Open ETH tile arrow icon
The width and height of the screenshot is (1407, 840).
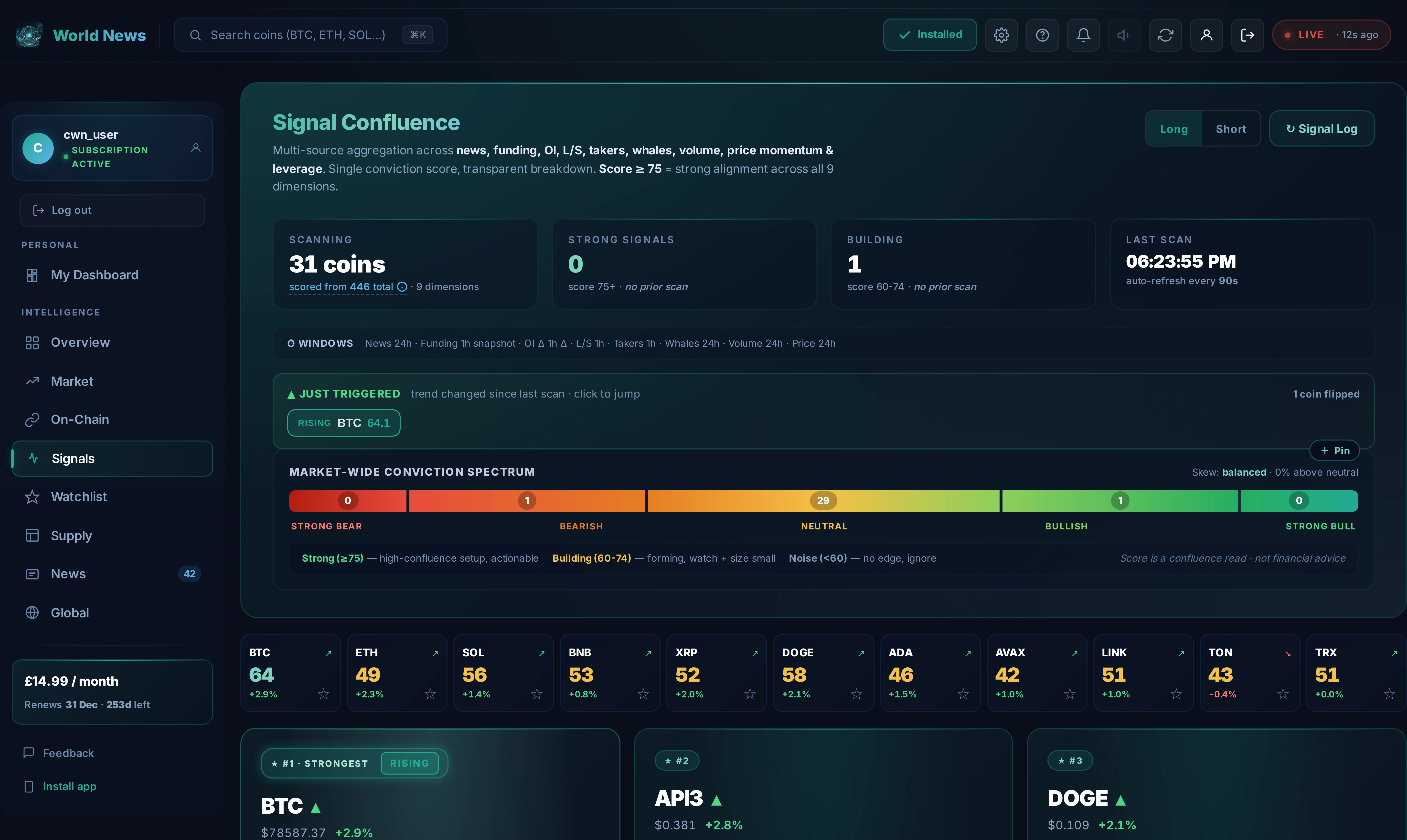tap(435, 653)
